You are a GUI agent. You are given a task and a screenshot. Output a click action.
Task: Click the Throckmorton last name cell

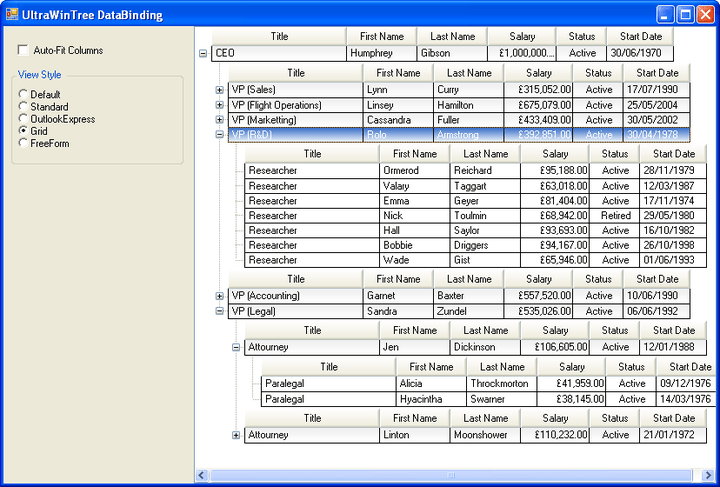click(x=502, y=384)
